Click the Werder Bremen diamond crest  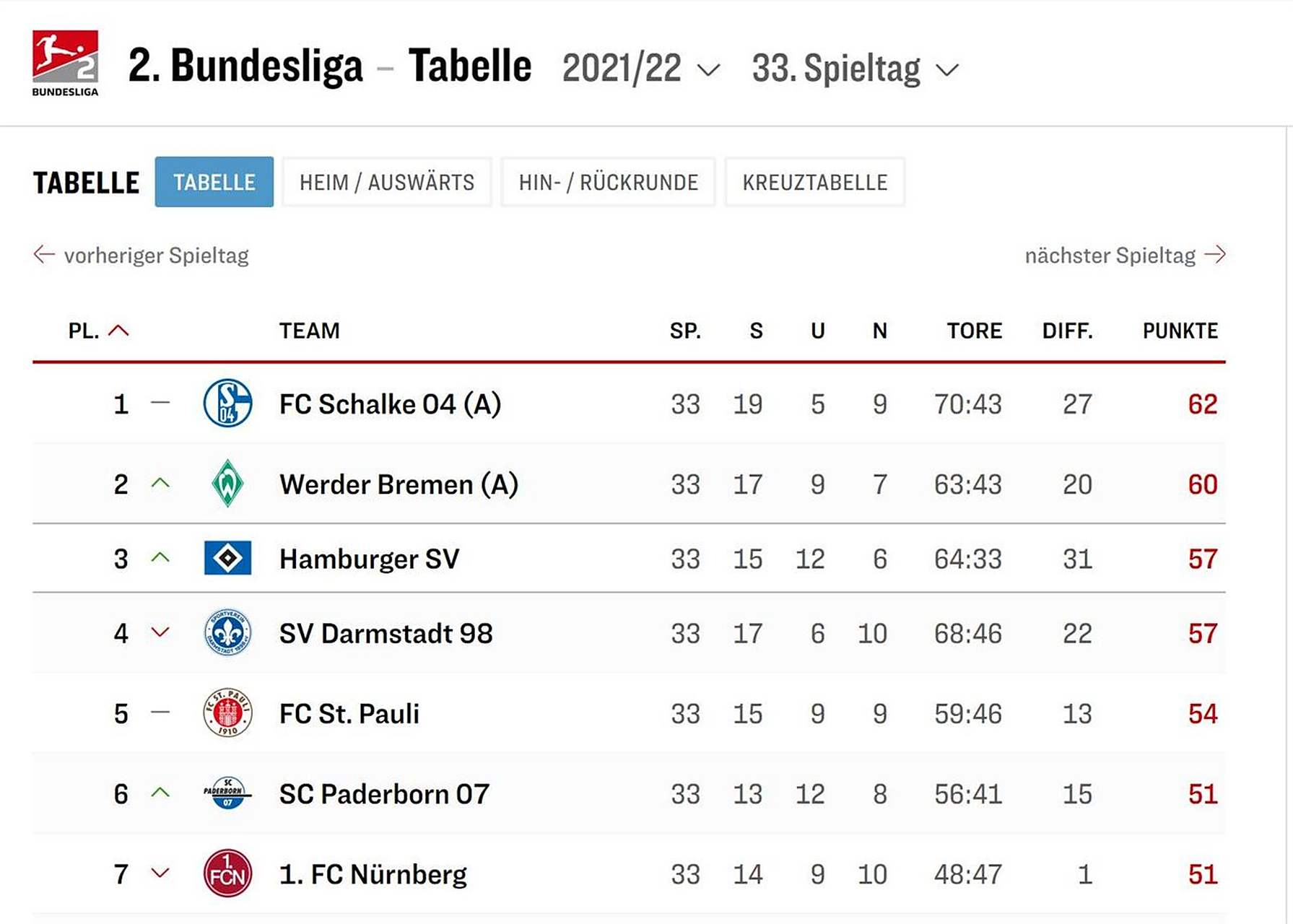227,484
